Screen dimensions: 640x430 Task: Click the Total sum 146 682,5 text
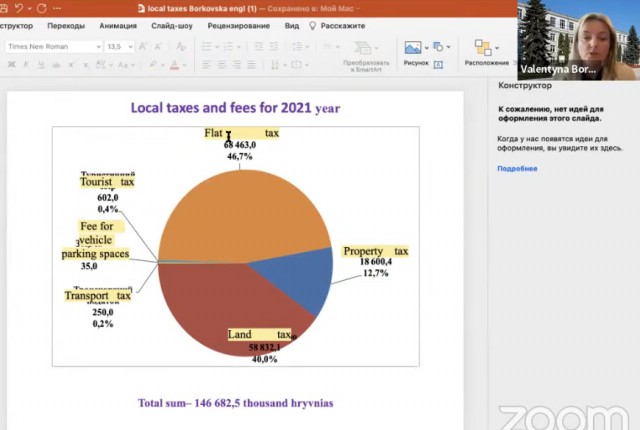click(236, 403)
